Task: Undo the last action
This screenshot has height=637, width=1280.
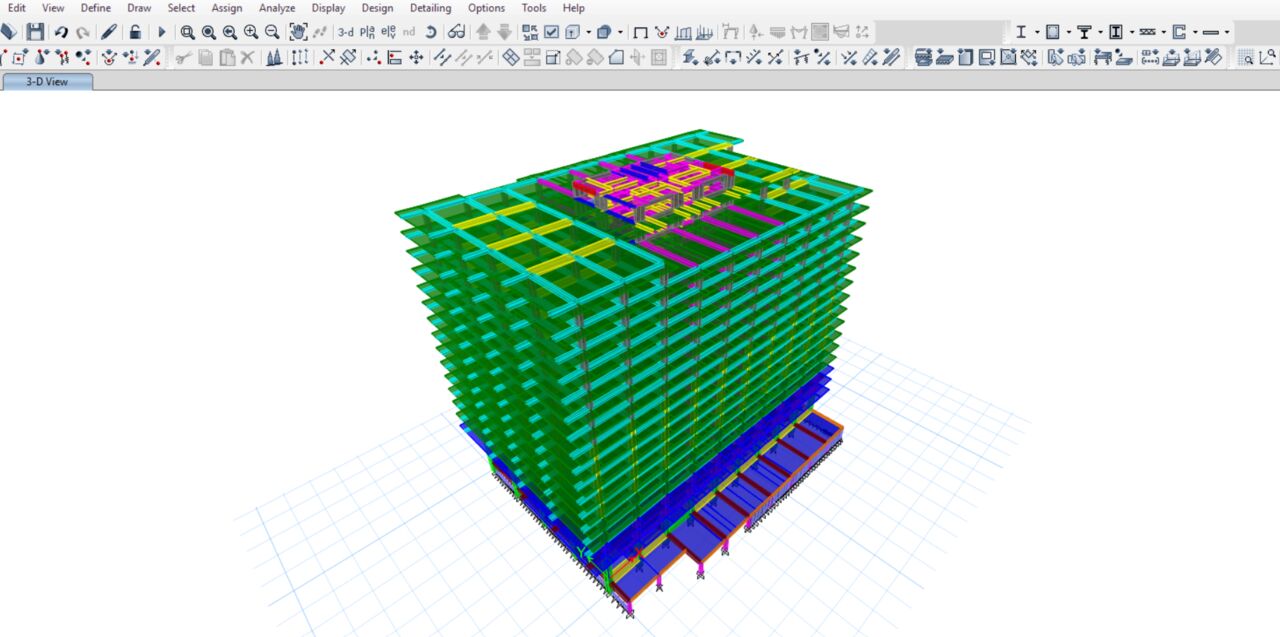Action: point(62,32)
